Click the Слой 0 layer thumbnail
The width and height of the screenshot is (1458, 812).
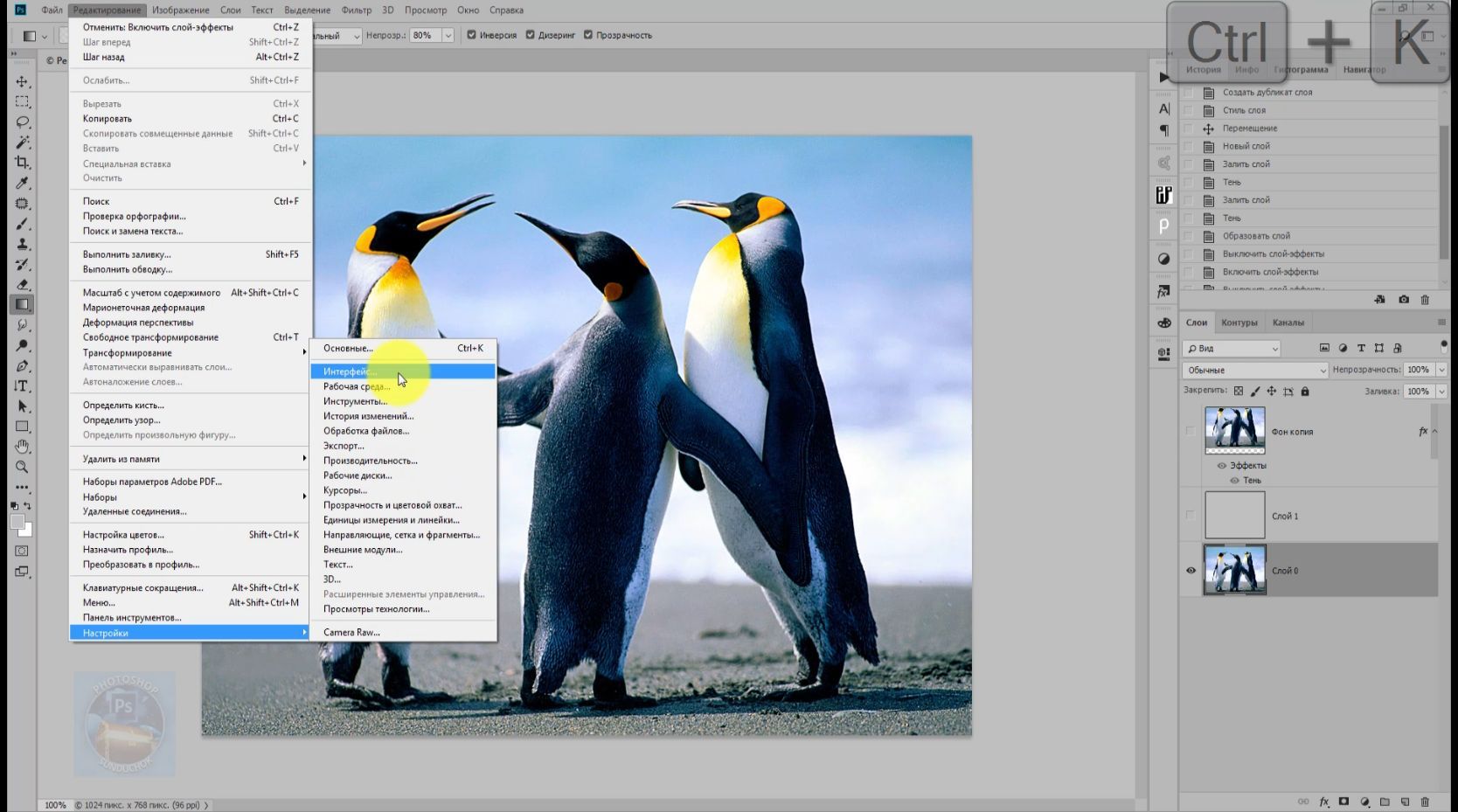[x=1235, y=570]
